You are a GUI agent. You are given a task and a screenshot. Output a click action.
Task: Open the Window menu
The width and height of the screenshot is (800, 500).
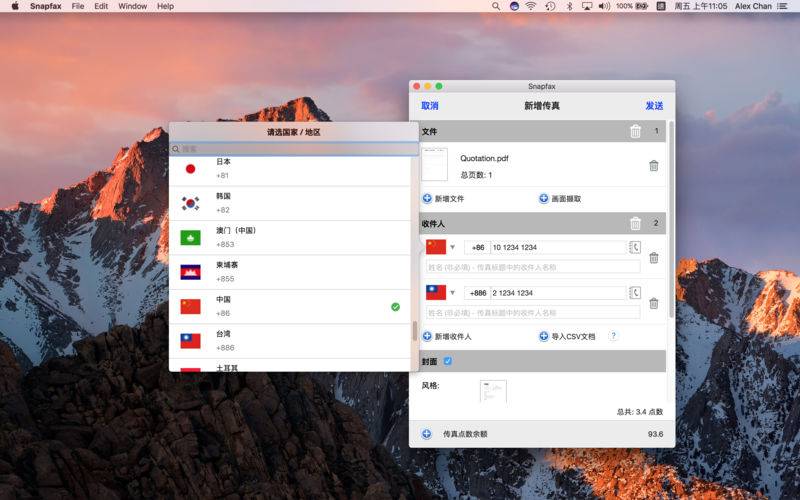[133, 6]
